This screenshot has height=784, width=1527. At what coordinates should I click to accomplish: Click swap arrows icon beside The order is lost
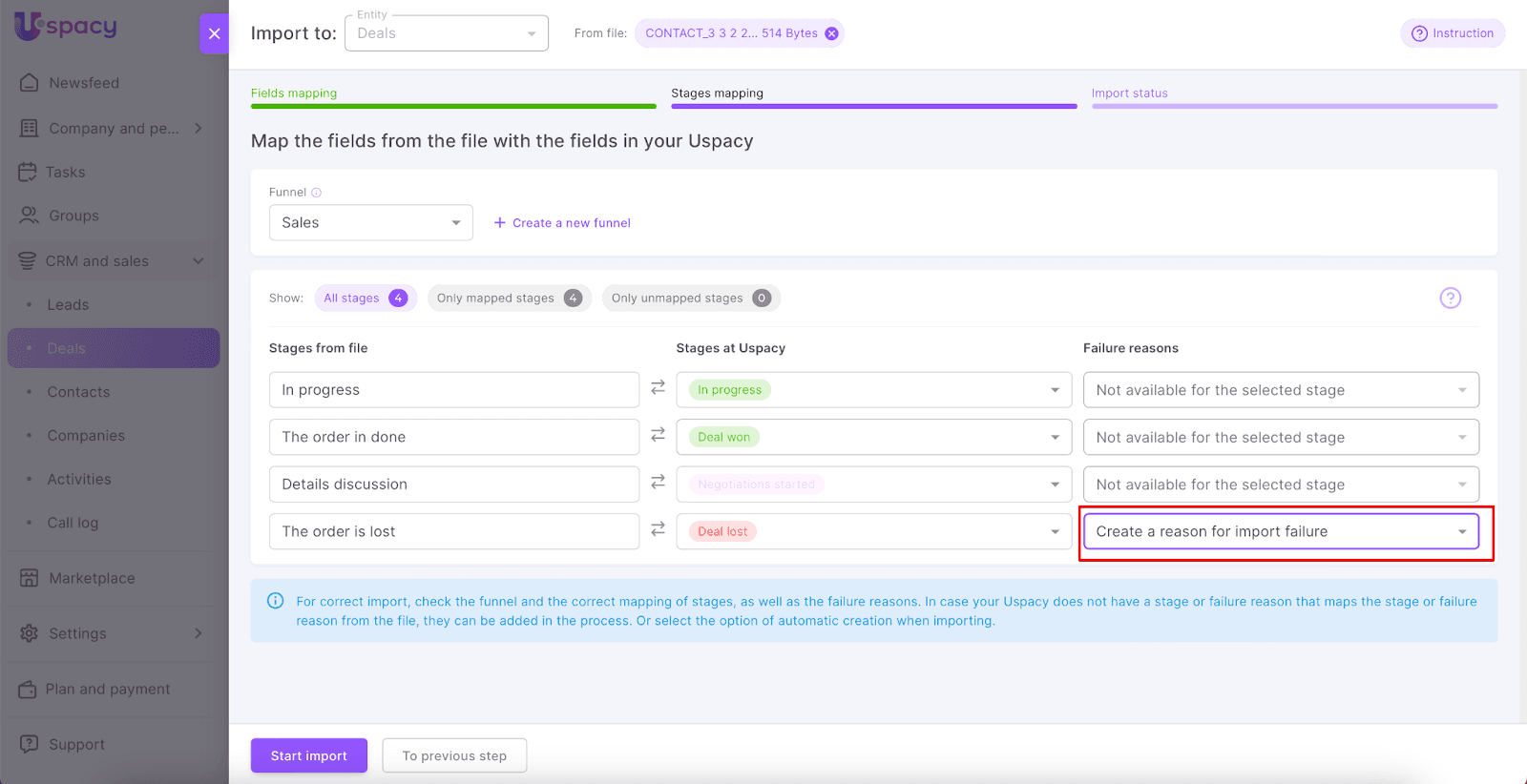(x=658, y=529)
